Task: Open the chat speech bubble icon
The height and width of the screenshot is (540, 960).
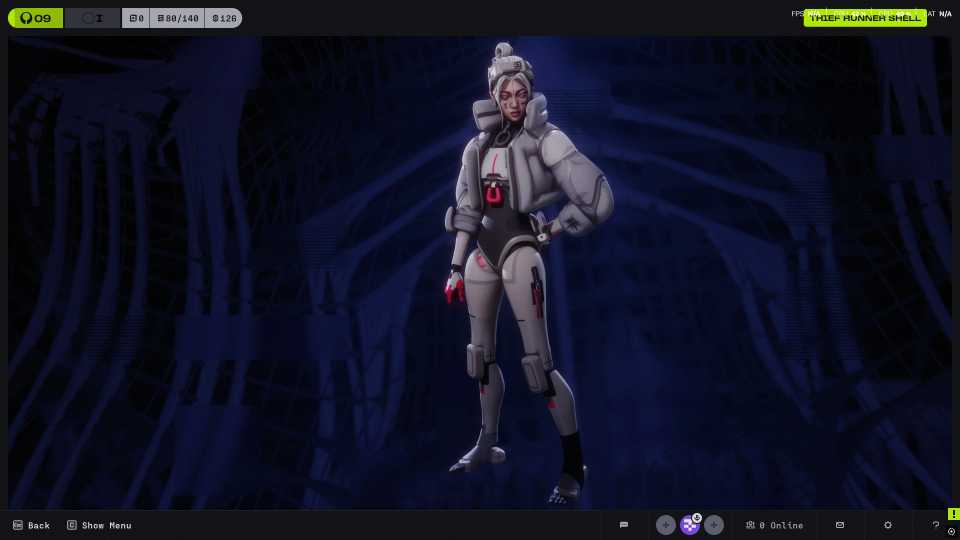Action: (x=624, y=525)
